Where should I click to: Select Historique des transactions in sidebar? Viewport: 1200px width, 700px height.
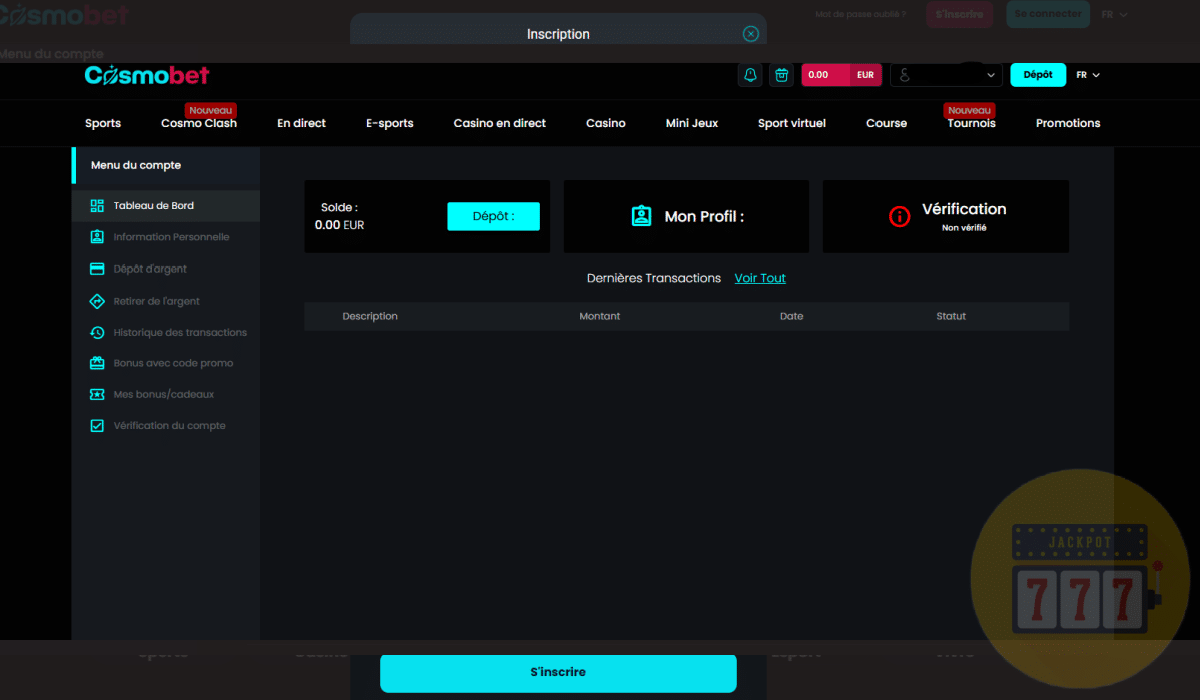tap(166, 332)
